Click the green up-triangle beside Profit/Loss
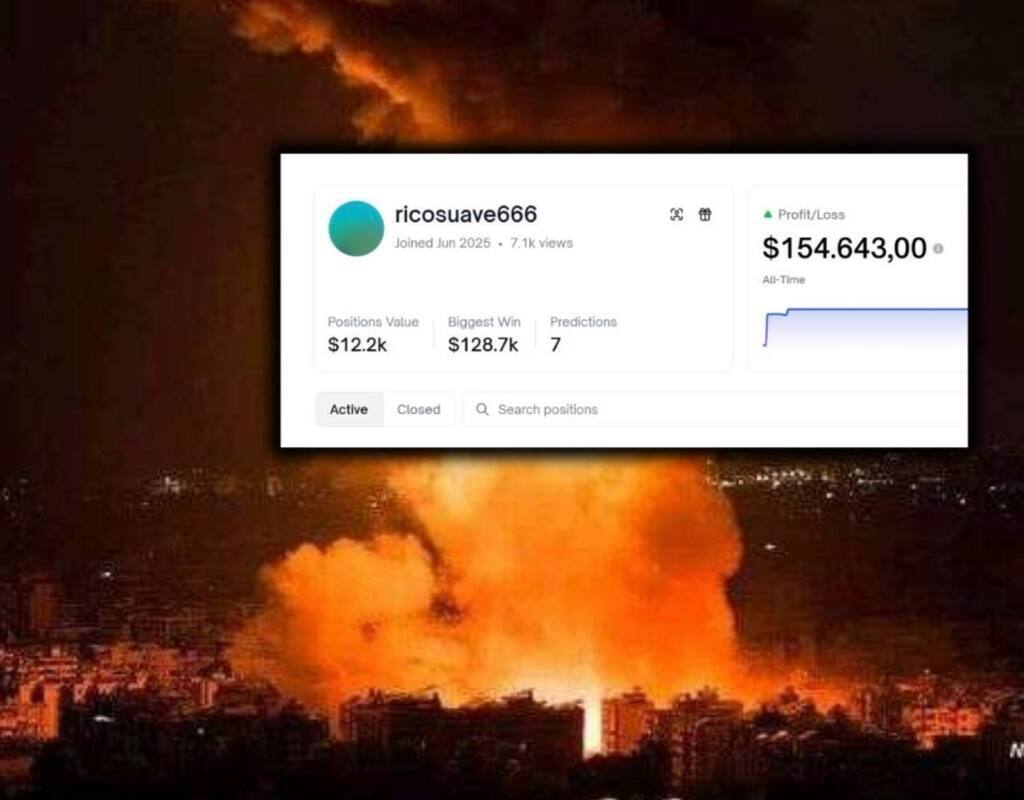Image resolution: width=1024 pixels, height=800 pixels. coord(768,214)
